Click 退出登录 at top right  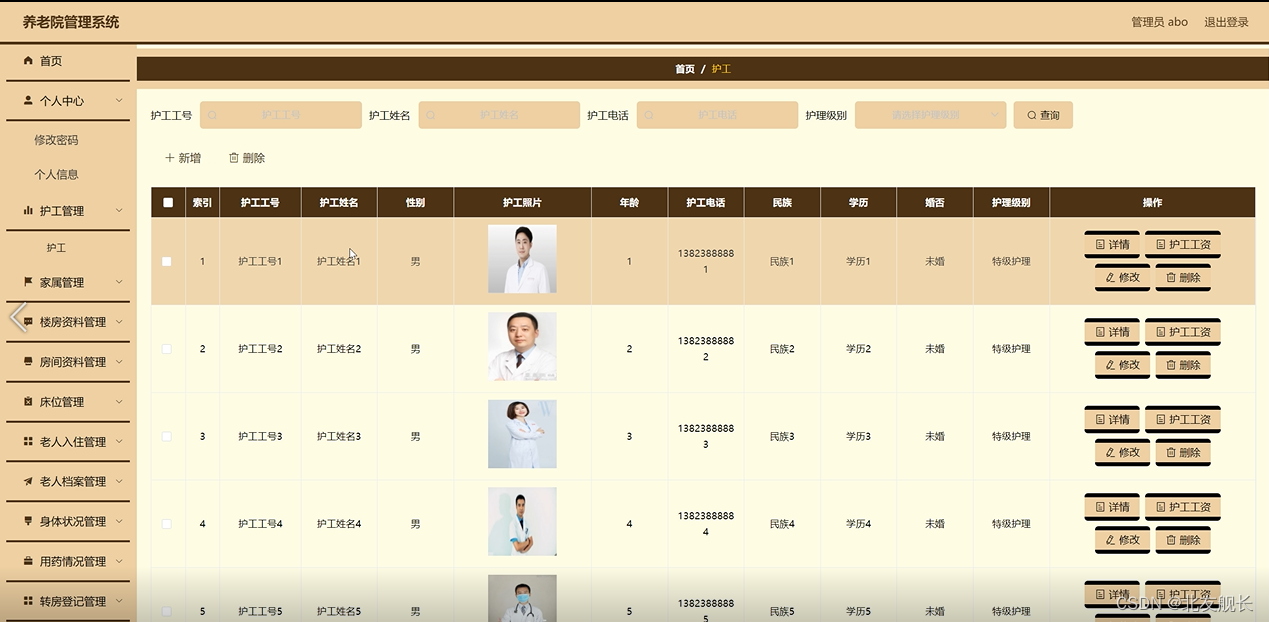tap(1227, 21)
